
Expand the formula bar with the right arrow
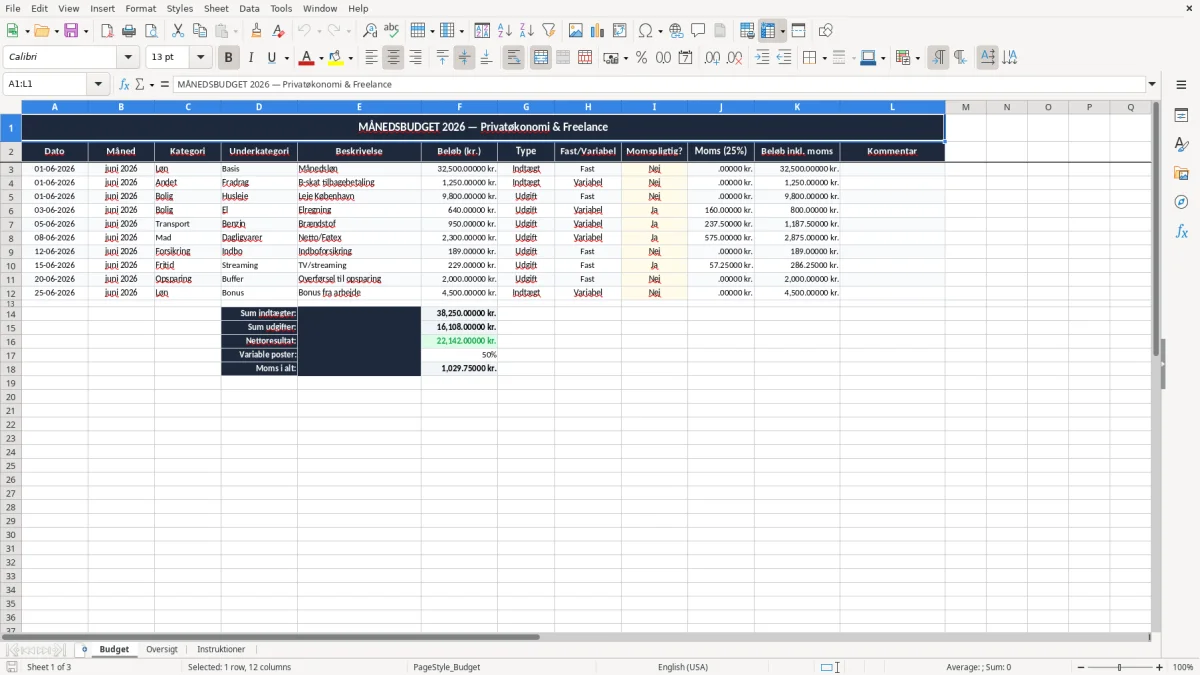1152,84
